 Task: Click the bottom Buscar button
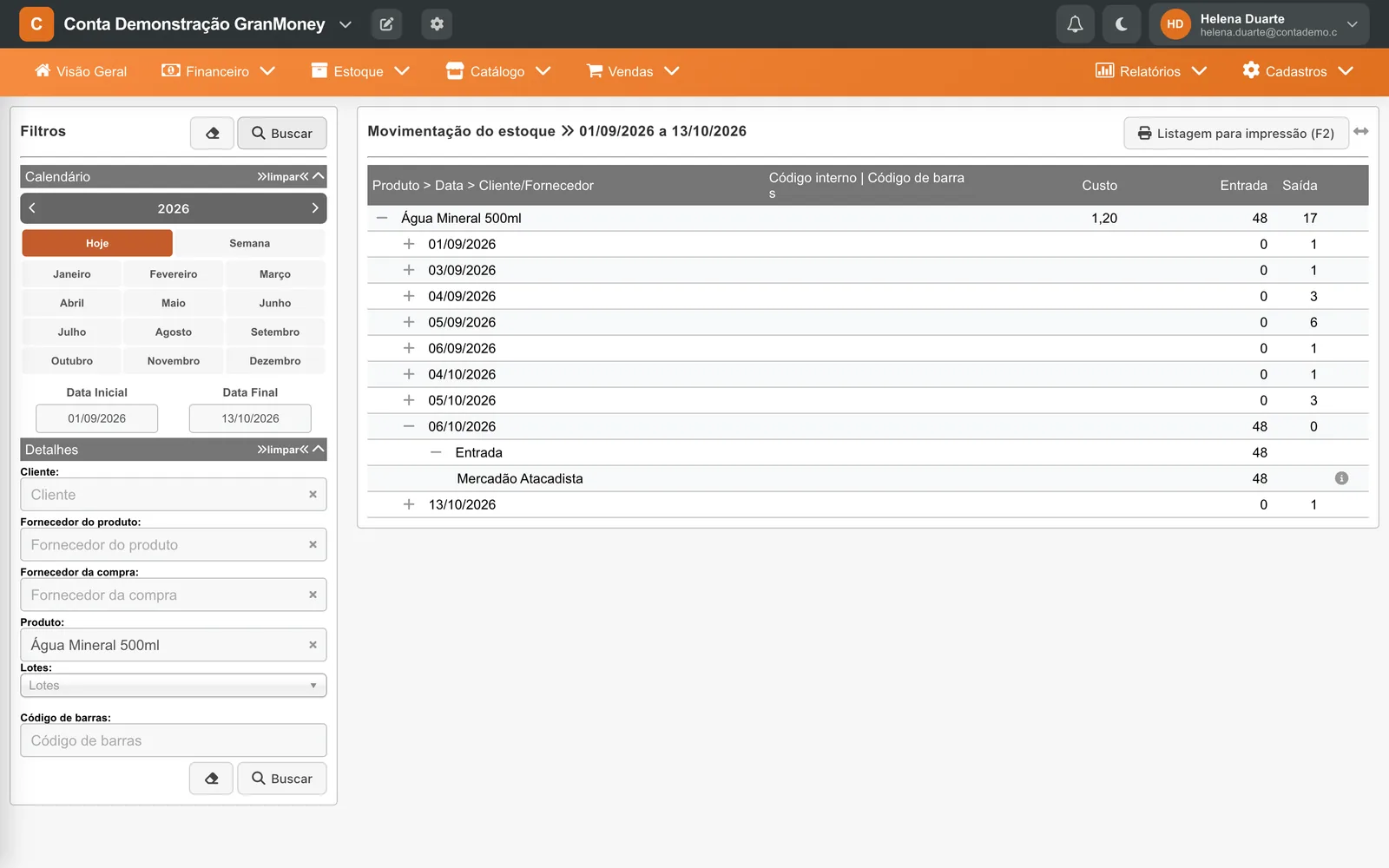tap(281, 779)
